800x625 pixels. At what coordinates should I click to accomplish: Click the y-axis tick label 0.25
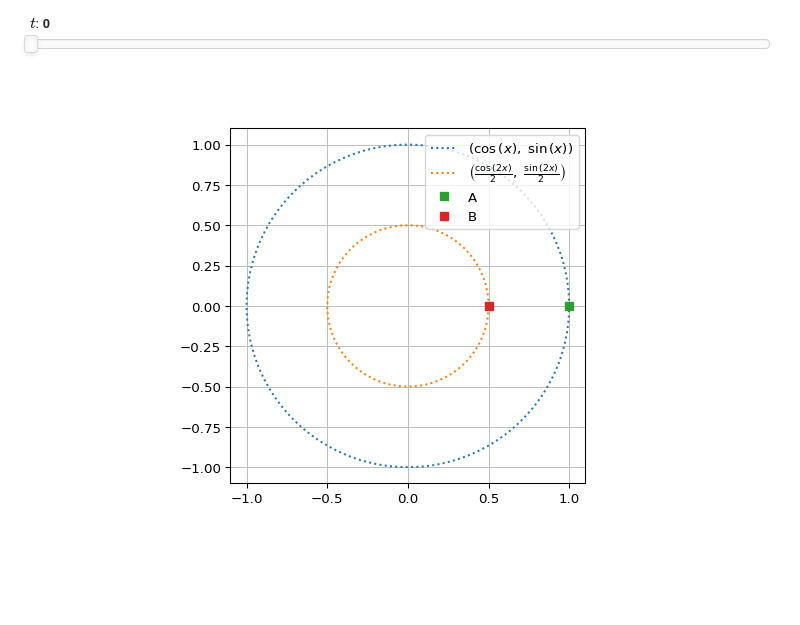[x=206, y=267]
